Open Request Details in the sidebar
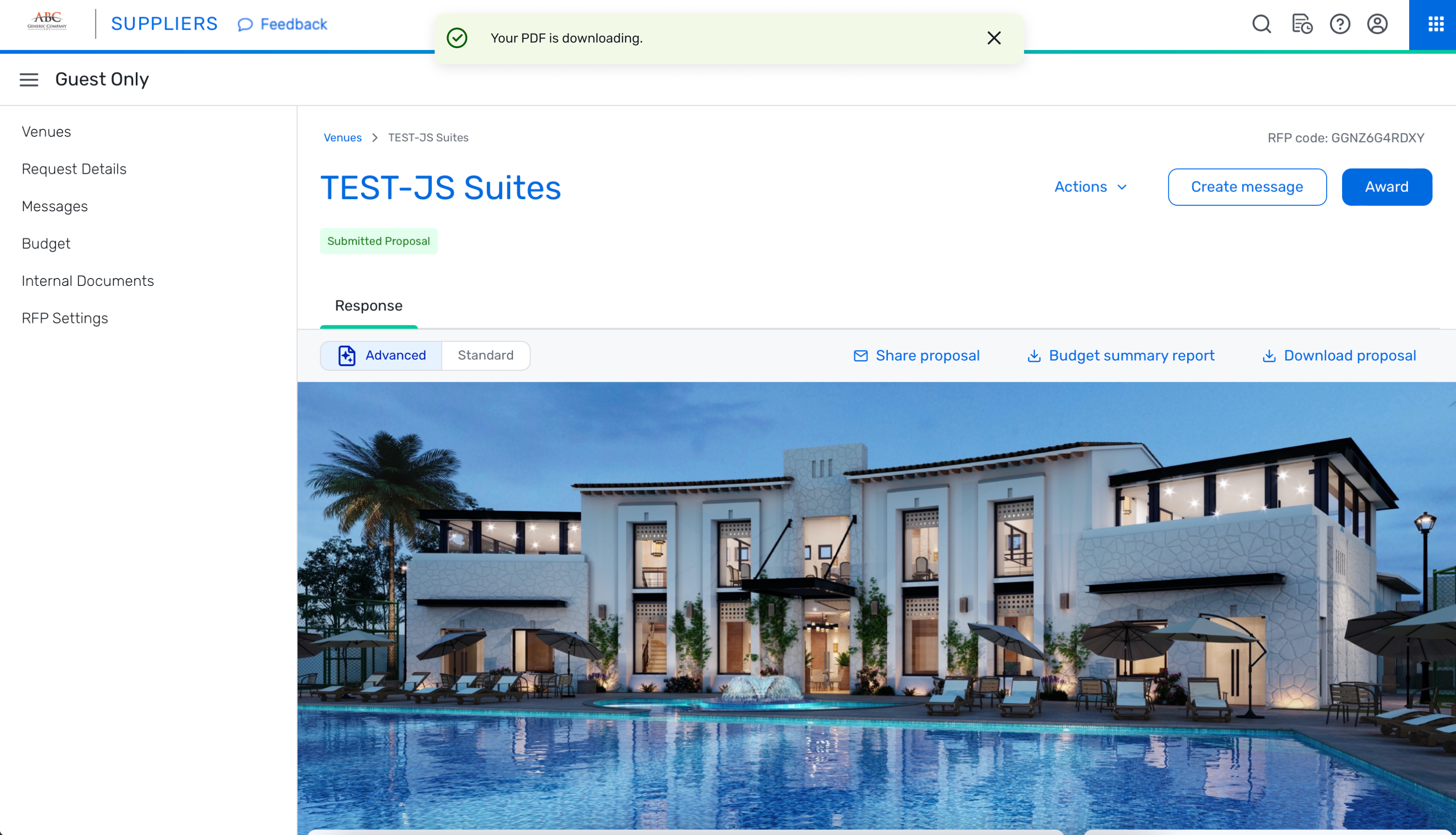 (x=74, y=169)
